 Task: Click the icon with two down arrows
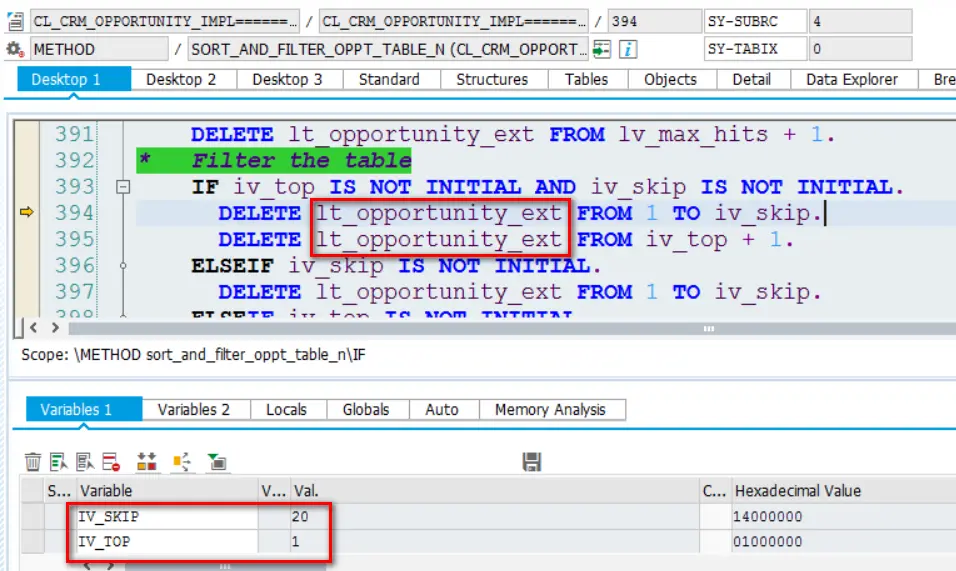coord(146,462)
